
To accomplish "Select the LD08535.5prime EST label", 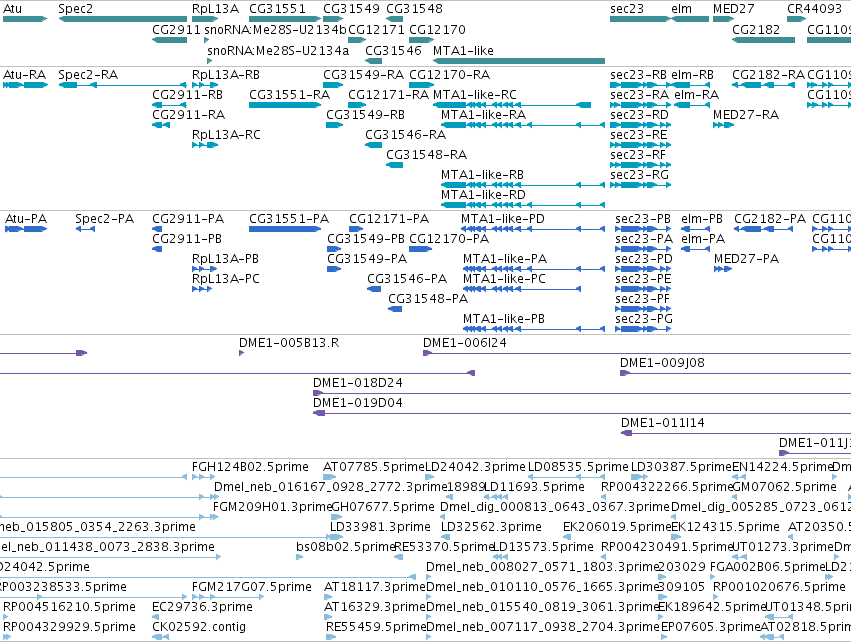I will click(x=578, y=467).
